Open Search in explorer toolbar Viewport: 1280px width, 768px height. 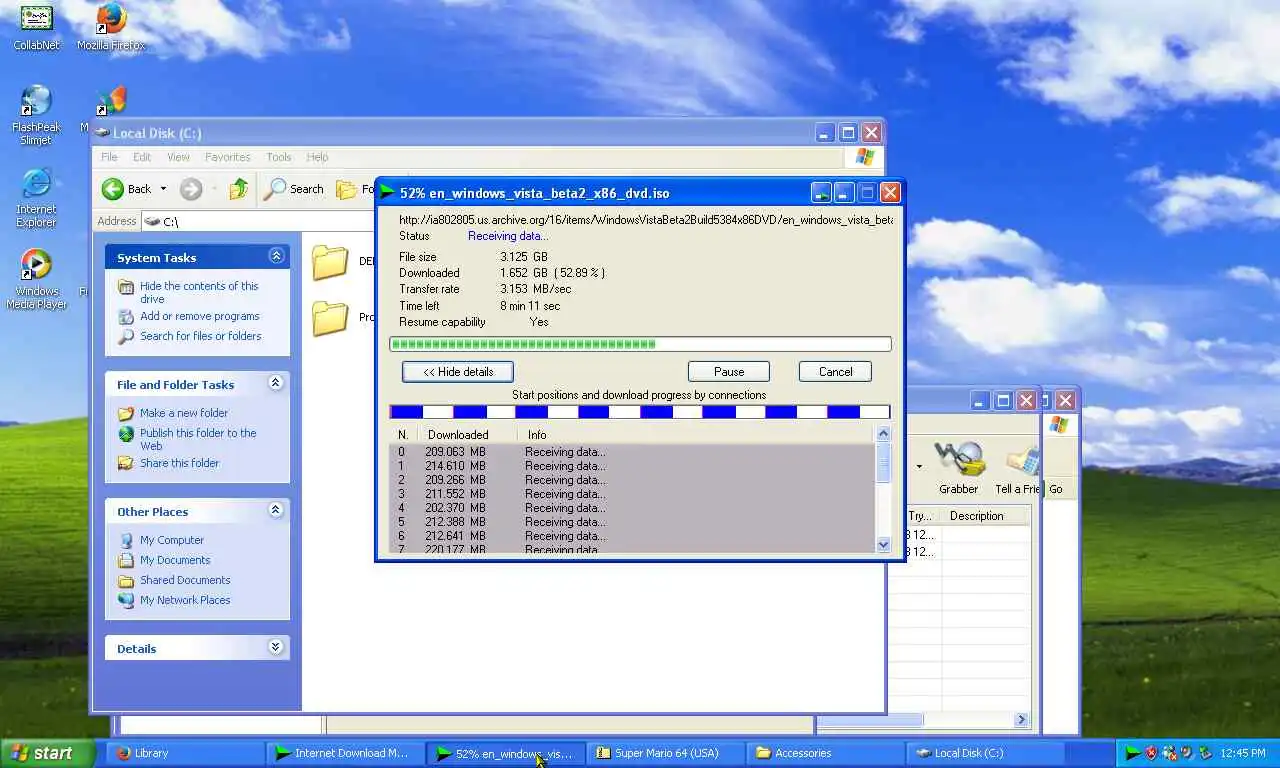coord(294,189)
